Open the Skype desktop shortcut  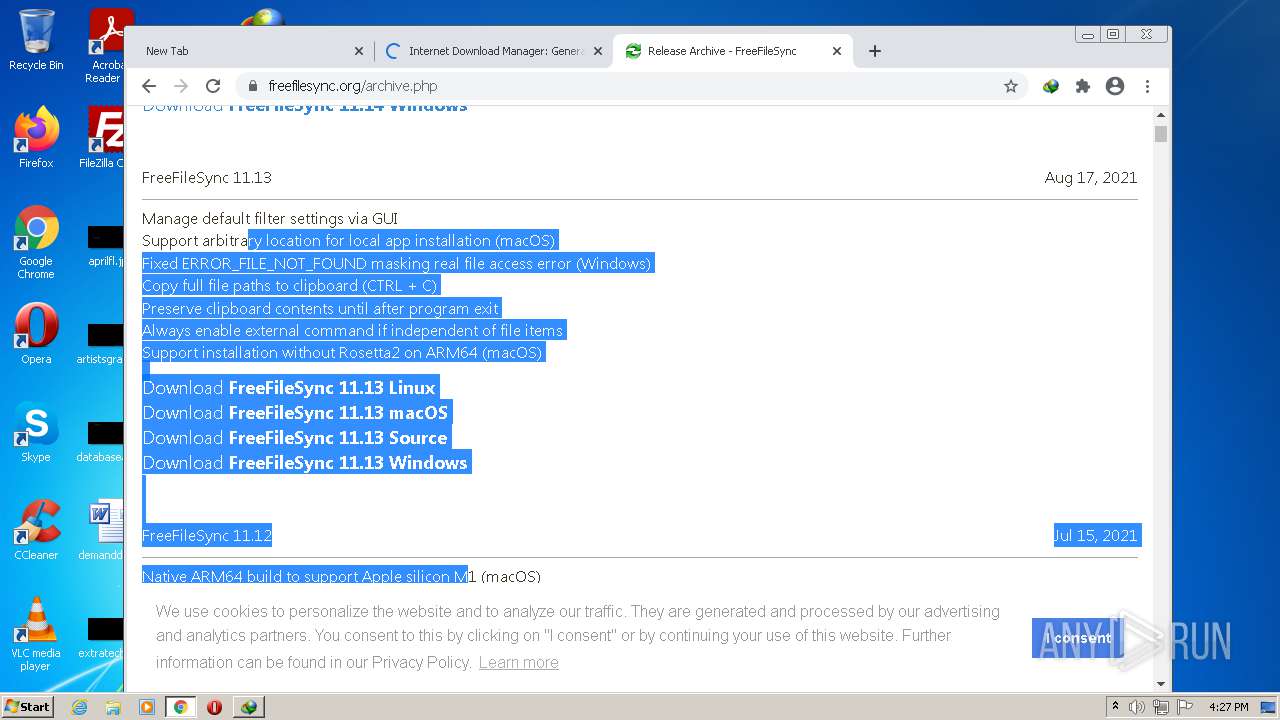(x=36, y=432)
